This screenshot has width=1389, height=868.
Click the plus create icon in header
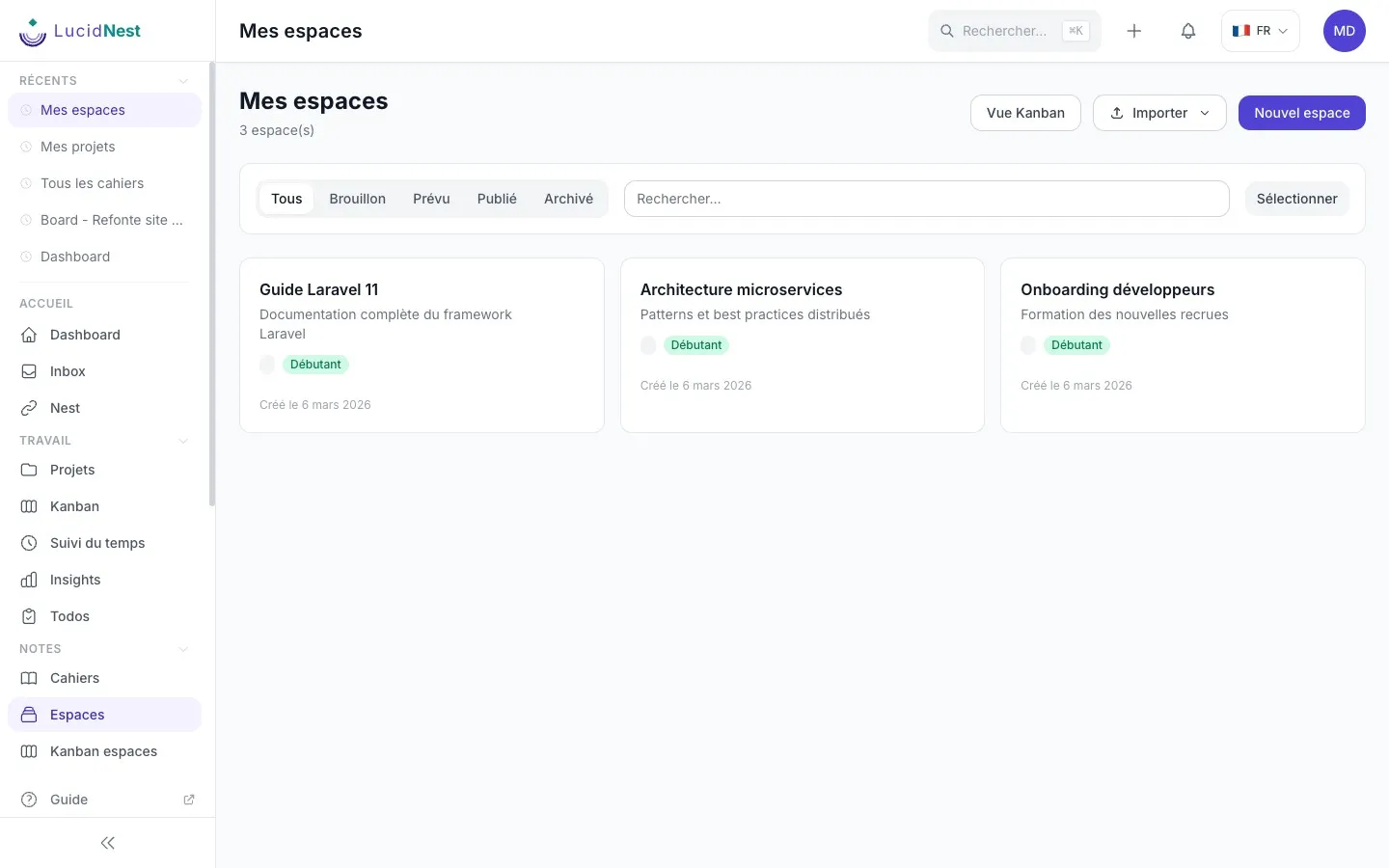click(1134, 31)
